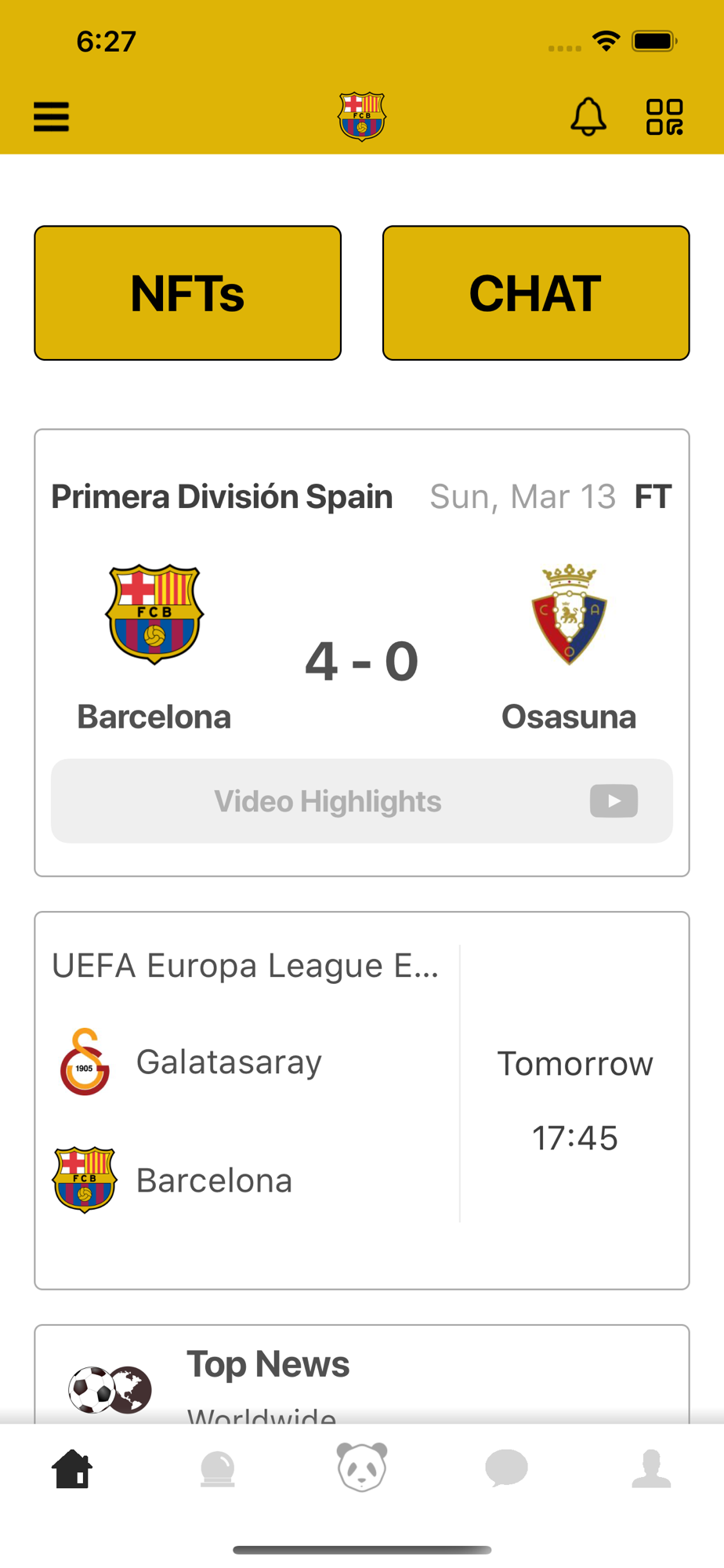Open the QR code scanner icon
Screen dimensions: 724x1568
point(664,117)
